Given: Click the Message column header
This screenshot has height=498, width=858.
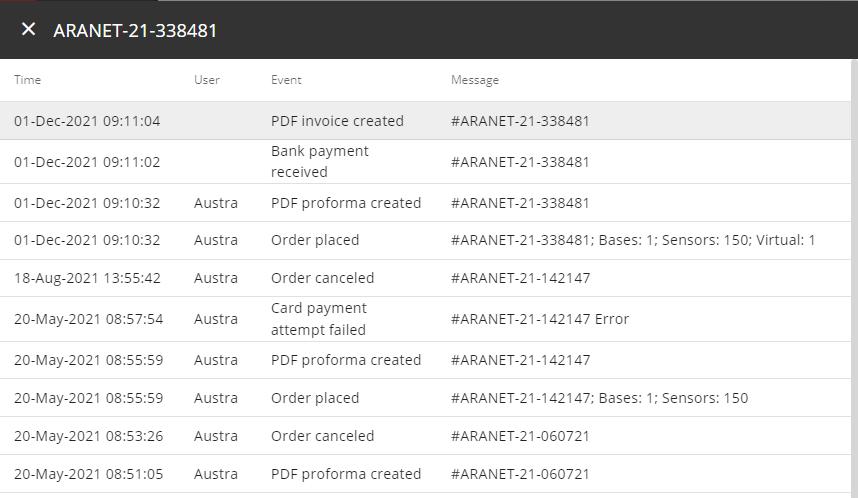Looking at the screenshot, I should pos(475,80).
